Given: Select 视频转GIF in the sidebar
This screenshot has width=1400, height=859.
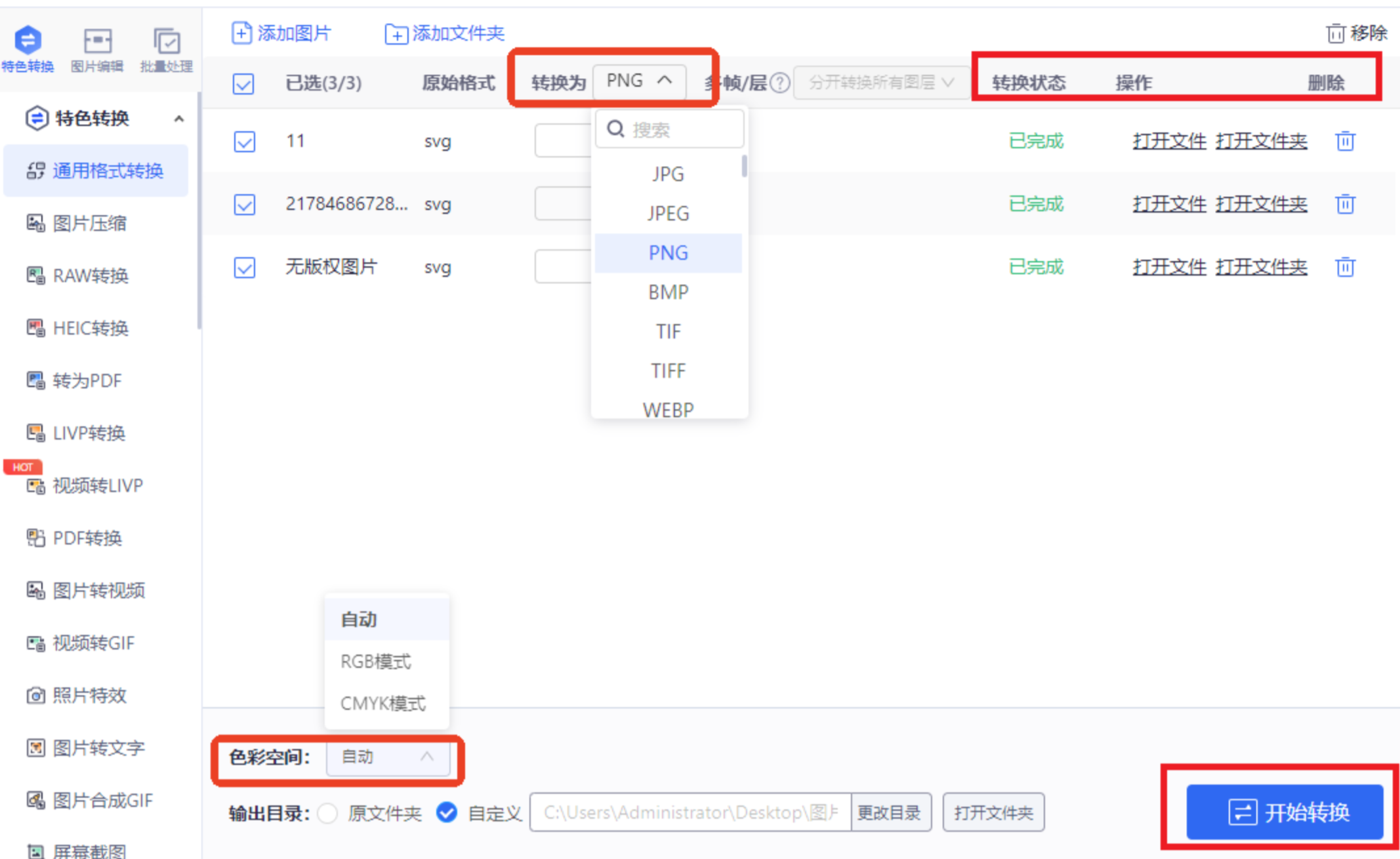Looking at the screenshot, I should 96,643.
